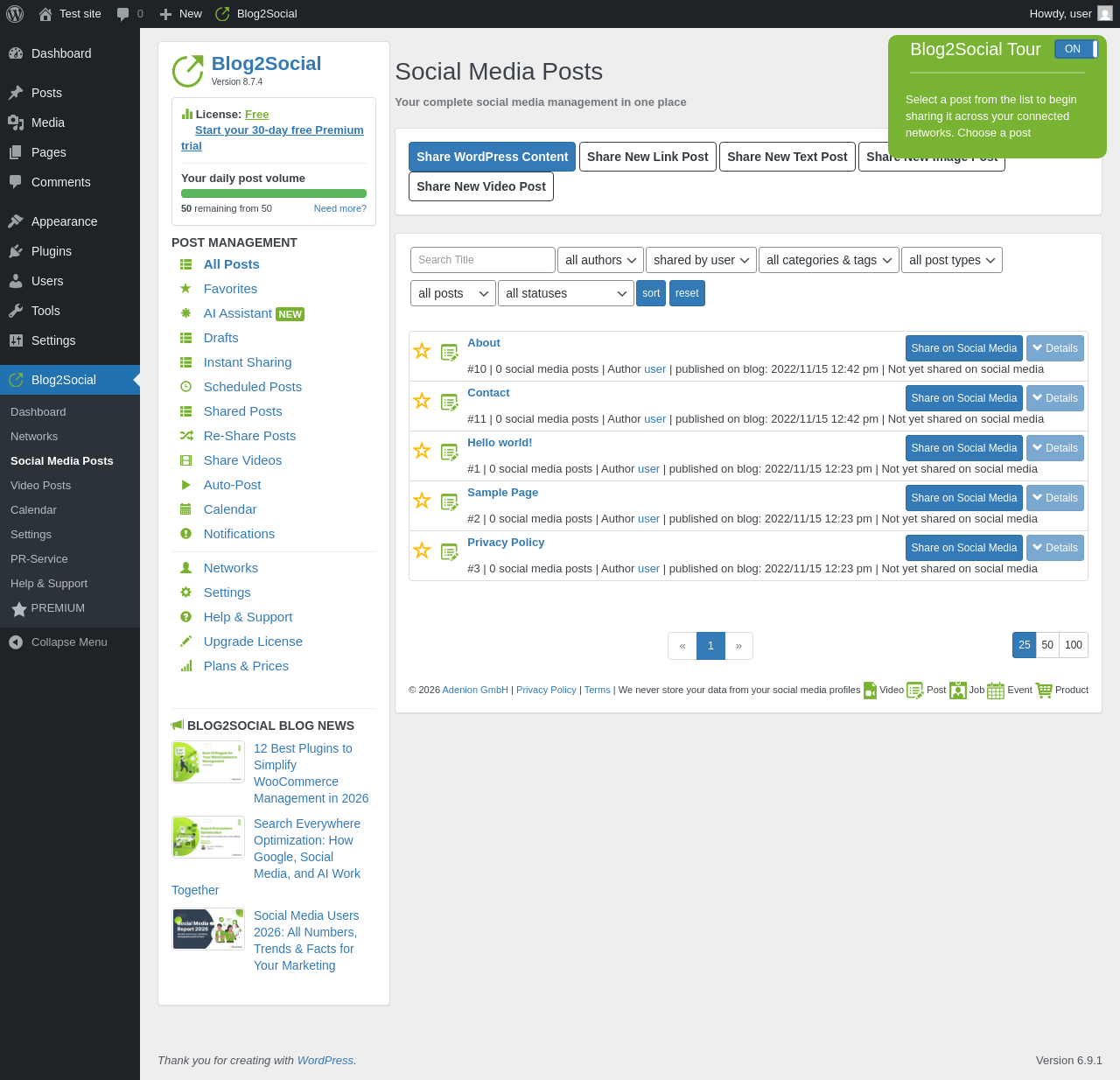Image resolution: width=1120 pixels, height=1080 pixels.
Task: Expand Details for the Privacy Policy post
Action: [1055, 548]
